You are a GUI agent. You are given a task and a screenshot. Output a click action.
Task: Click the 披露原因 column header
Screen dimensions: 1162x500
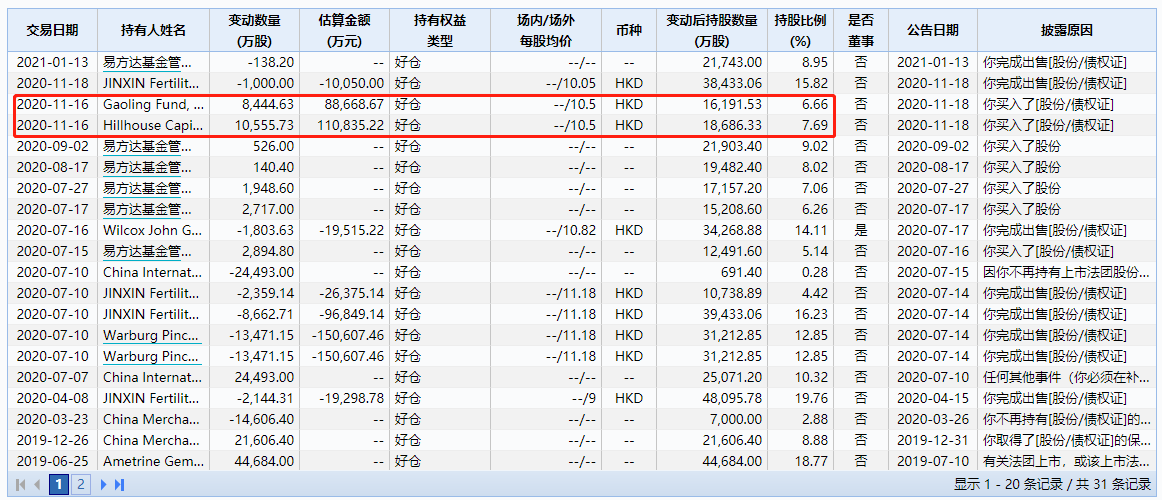(x=1066, y=30)
